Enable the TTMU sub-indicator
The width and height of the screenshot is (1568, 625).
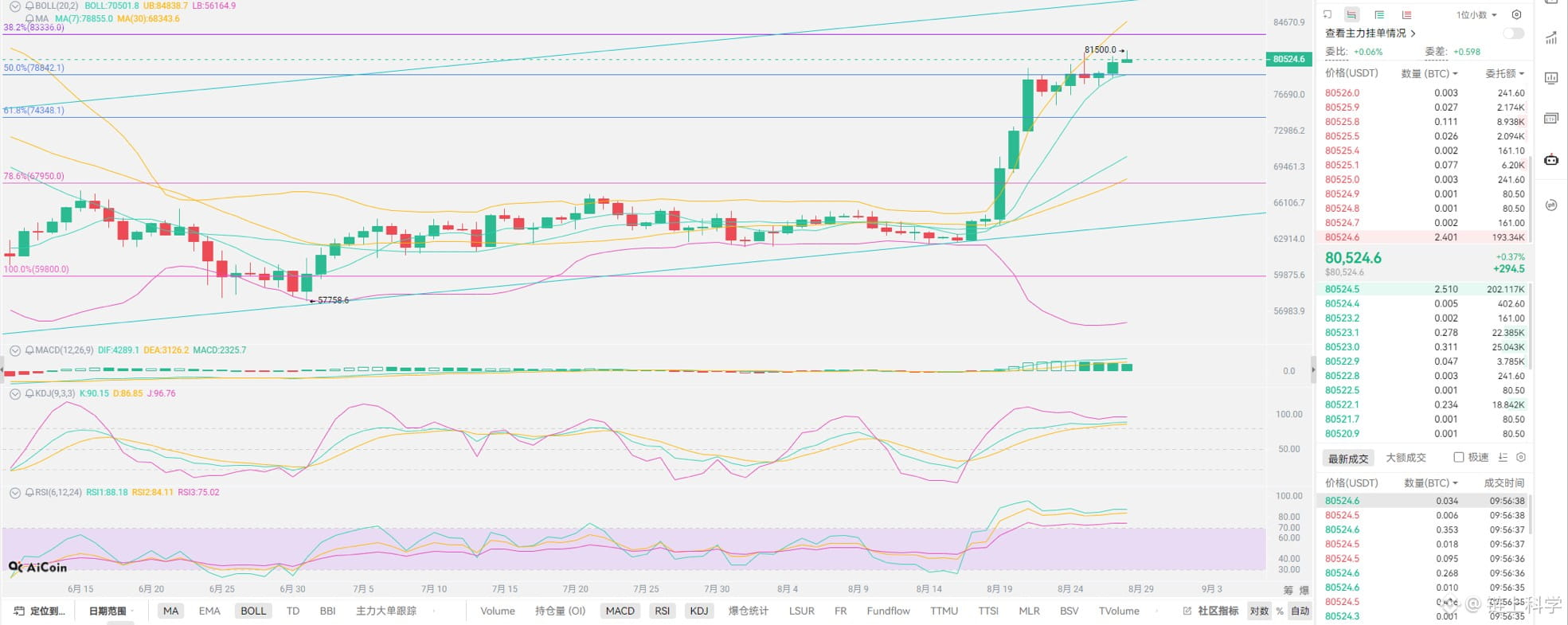944,611
